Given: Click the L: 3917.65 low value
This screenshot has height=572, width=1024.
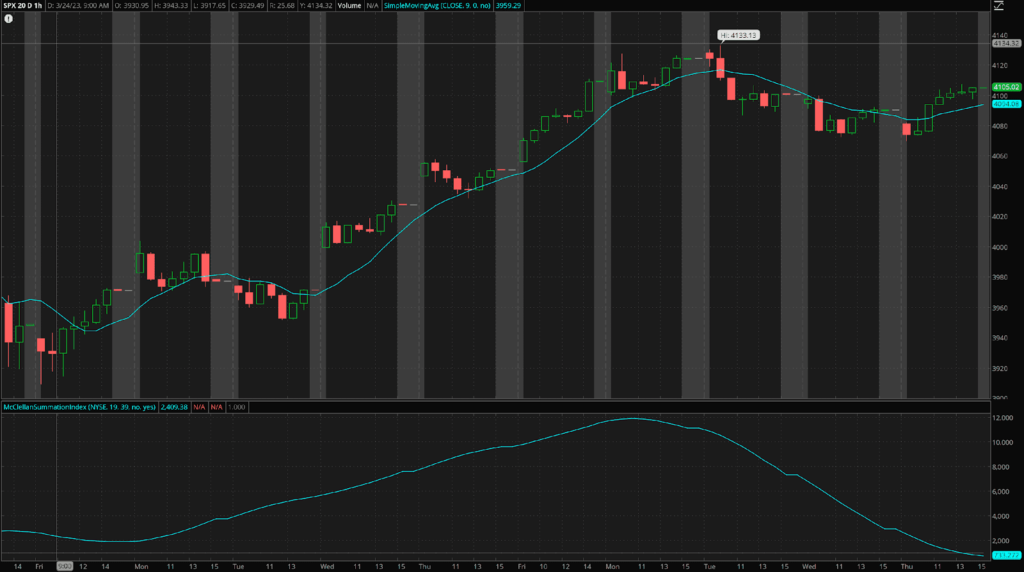Looking at the screenshot, I should click(210, 5).
